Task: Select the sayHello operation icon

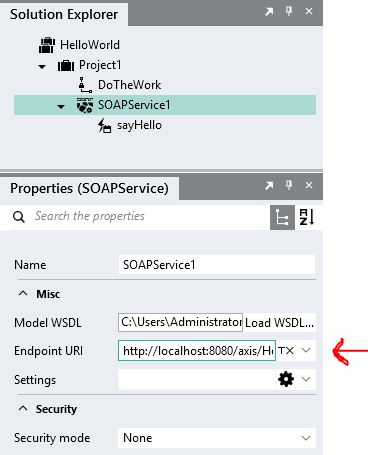Action: click(x=104, y=126)
